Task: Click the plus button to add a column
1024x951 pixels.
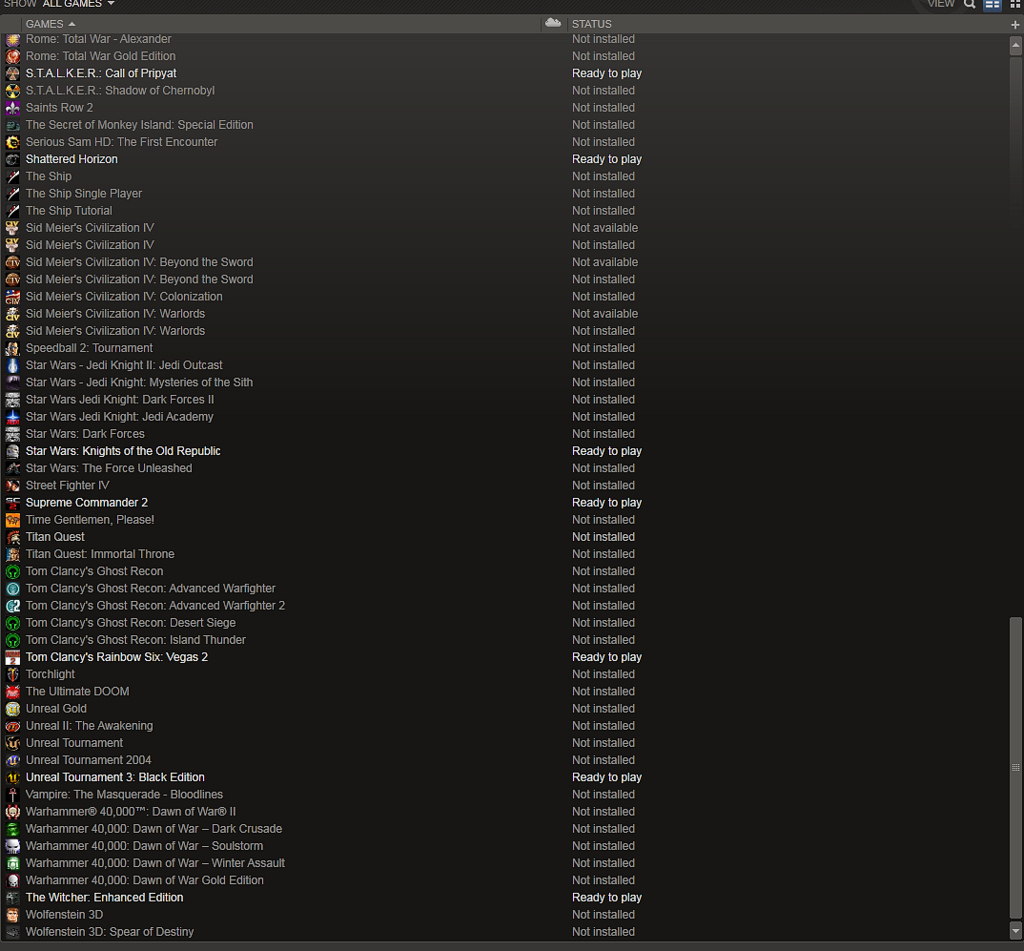Action: 1015,25
